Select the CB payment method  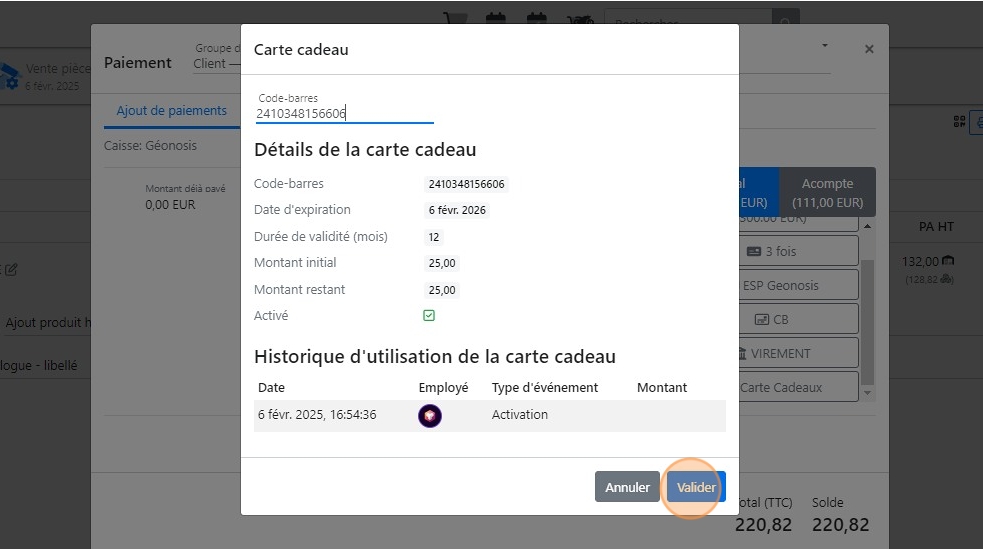799,319
